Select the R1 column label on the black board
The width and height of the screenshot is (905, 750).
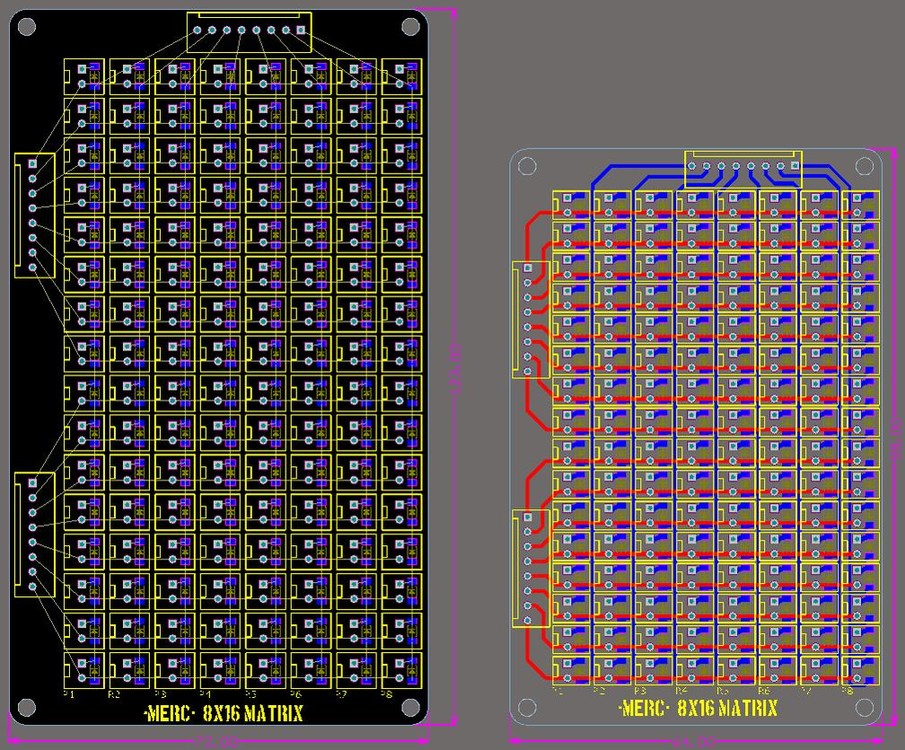(69, 695)
